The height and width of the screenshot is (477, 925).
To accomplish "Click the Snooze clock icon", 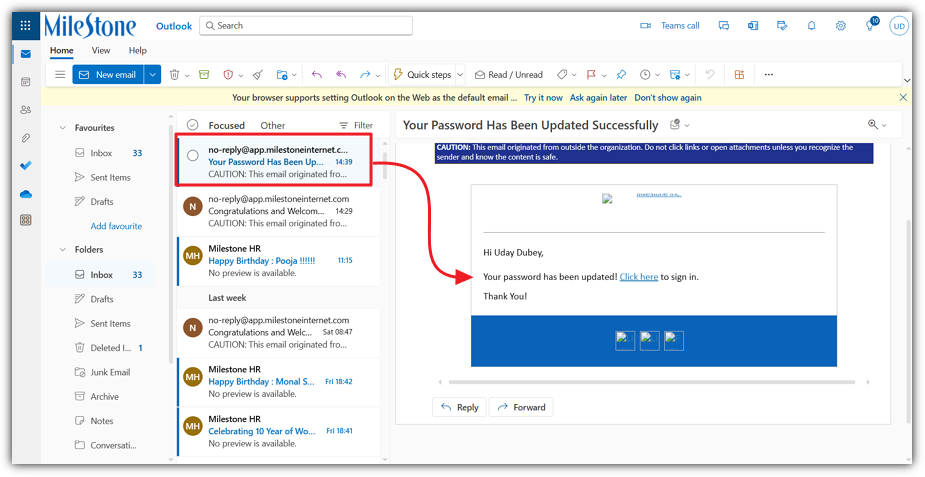I will [x=645, y=75].
